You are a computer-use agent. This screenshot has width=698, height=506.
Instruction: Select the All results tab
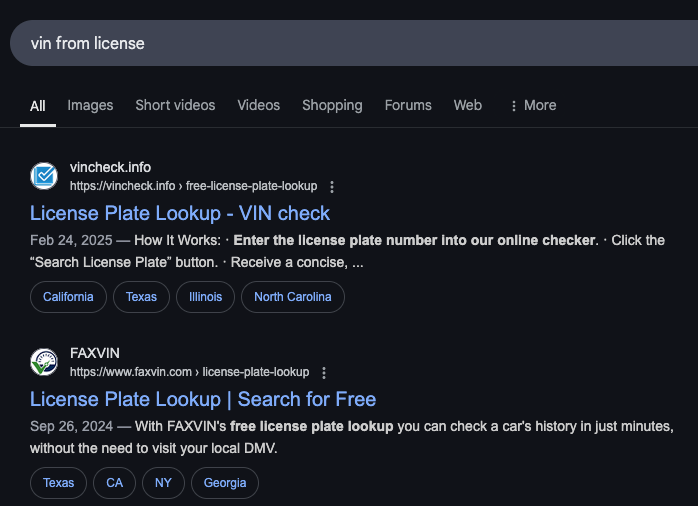[38, 106]
